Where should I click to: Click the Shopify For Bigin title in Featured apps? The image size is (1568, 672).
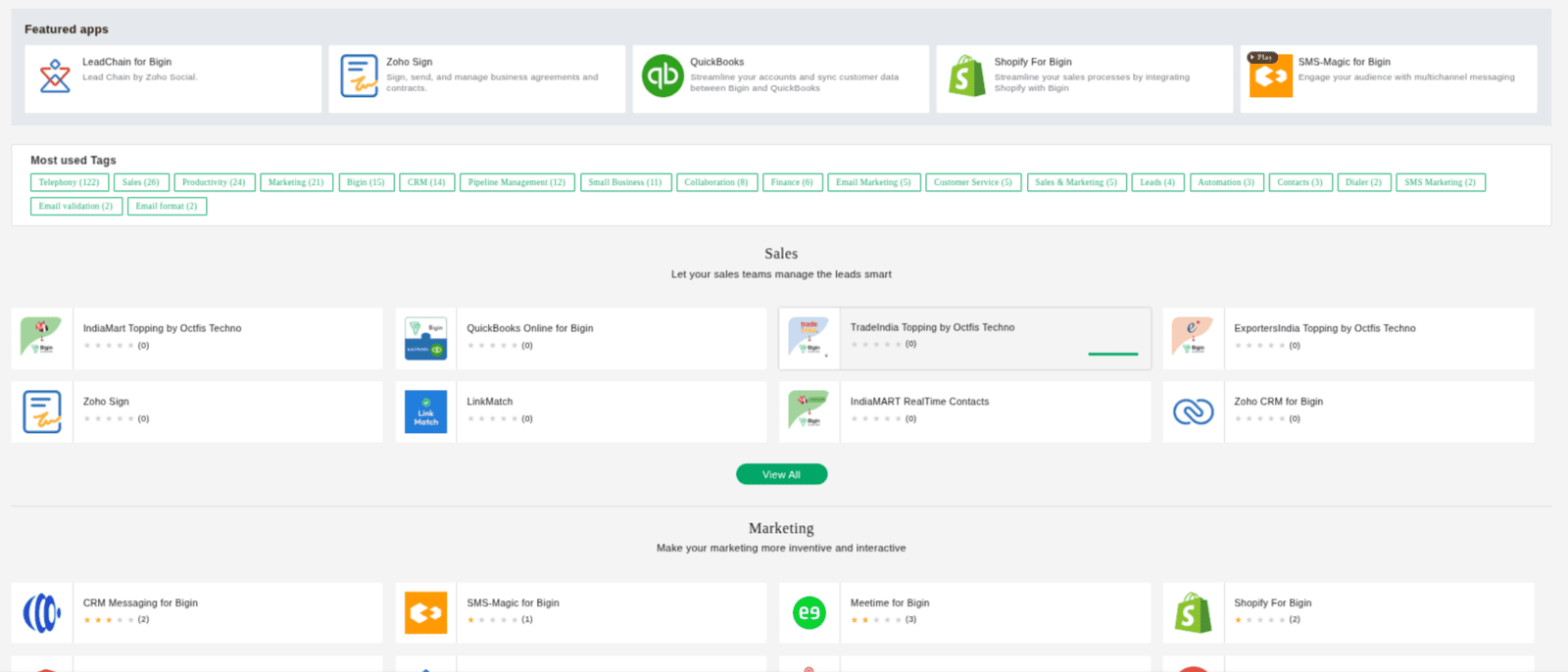click(x=1033, y=62)
